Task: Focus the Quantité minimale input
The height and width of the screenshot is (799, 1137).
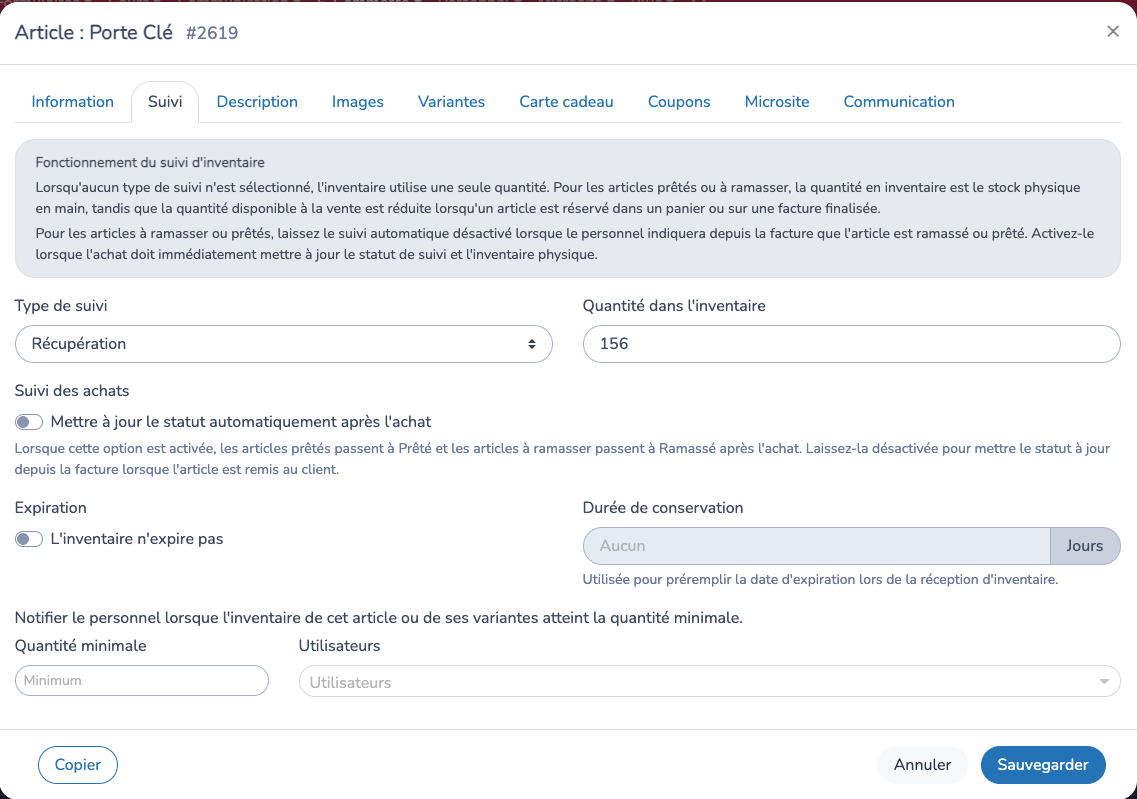Action: (x=141, y=681)
